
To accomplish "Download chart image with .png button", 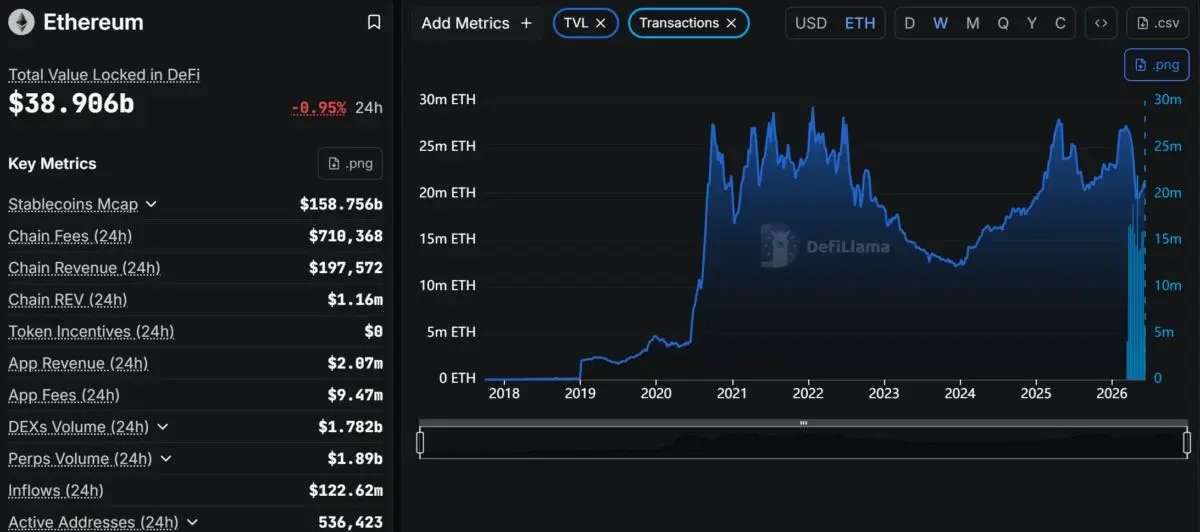I will point(1157,64).
